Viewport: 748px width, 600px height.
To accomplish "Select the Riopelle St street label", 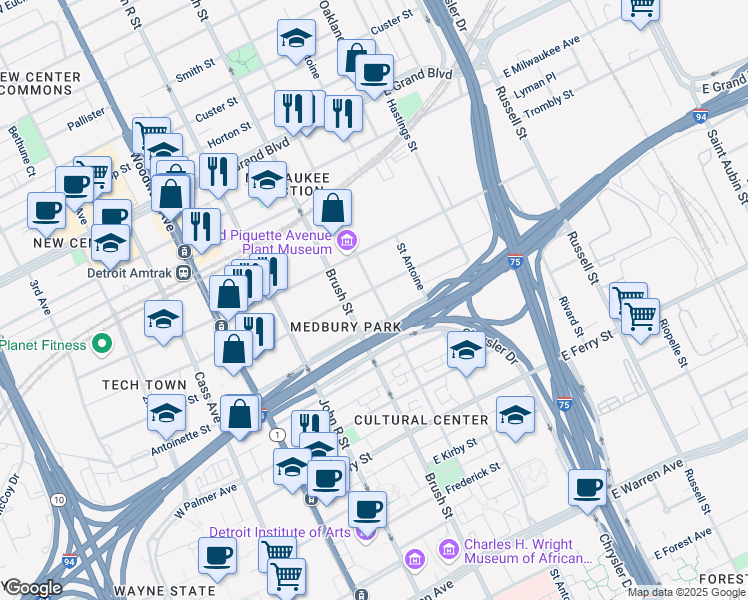I will pos(674,342).
